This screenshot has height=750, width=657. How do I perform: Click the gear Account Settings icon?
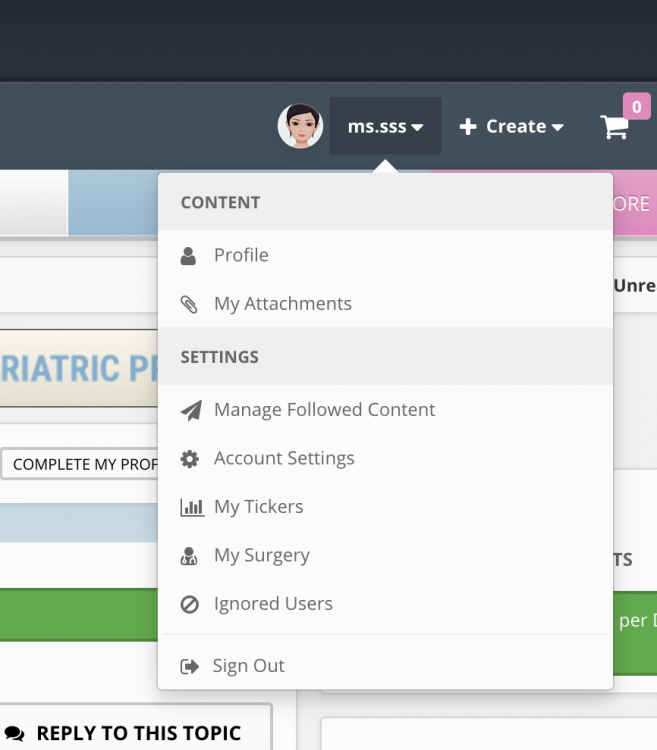click(x=189, y=459)
